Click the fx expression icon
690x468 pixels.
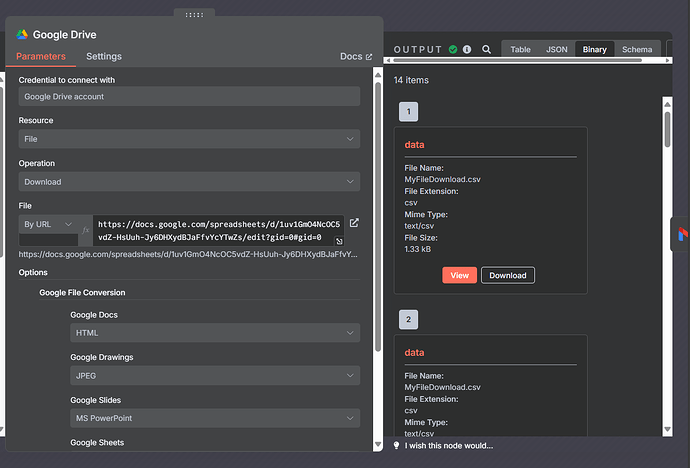[85, 230]
